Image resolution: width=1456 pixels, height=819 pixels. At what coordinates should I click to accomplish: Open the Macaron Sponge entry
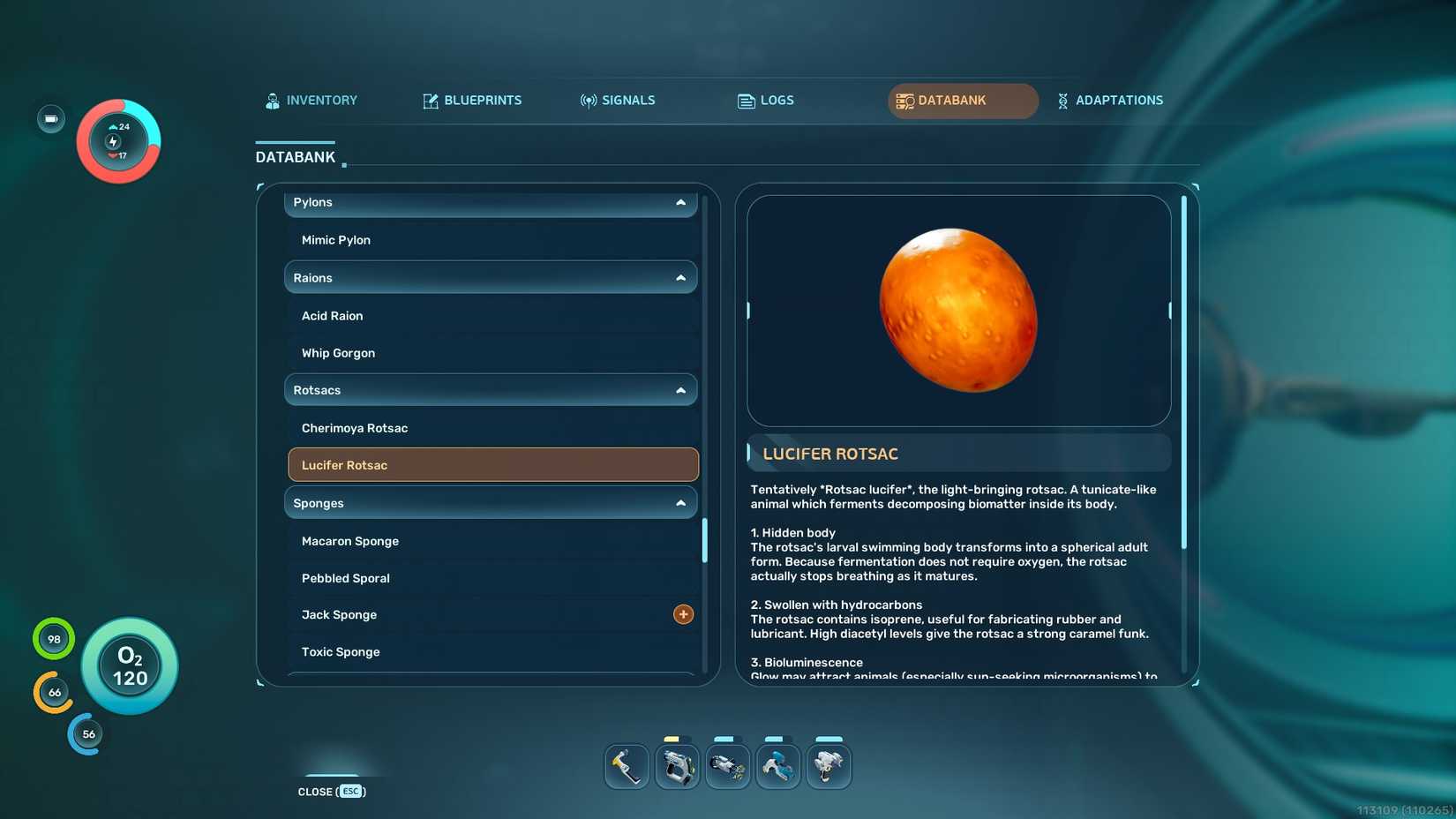pos(492,541)
